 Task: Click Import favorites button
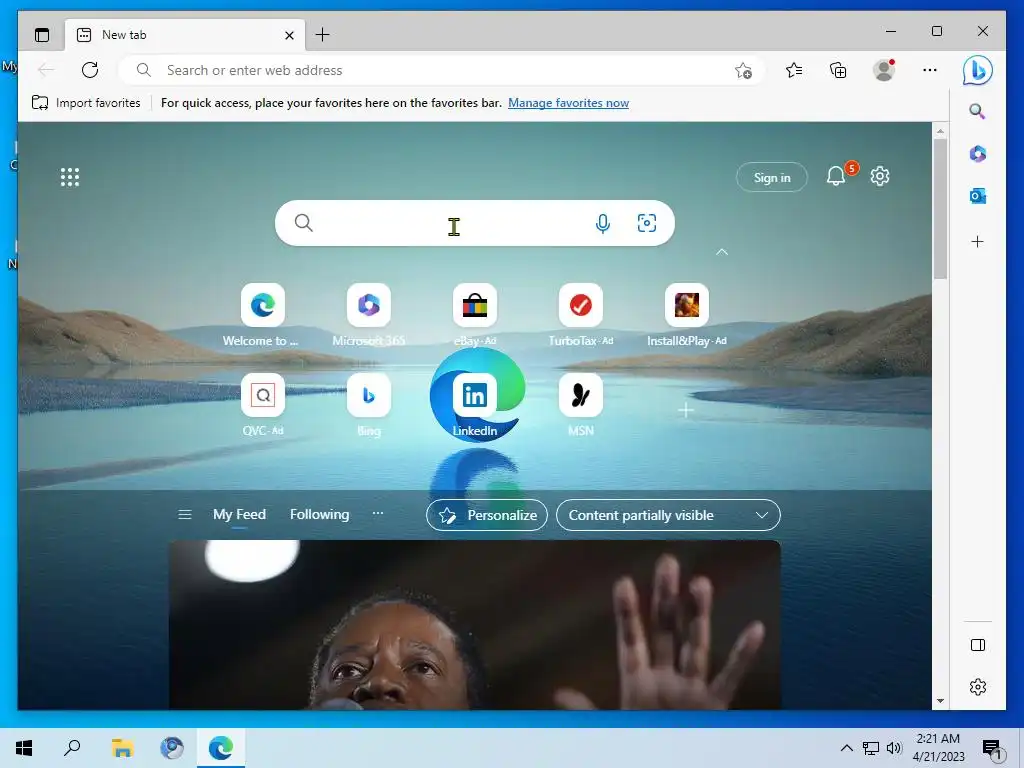point(86,103)
